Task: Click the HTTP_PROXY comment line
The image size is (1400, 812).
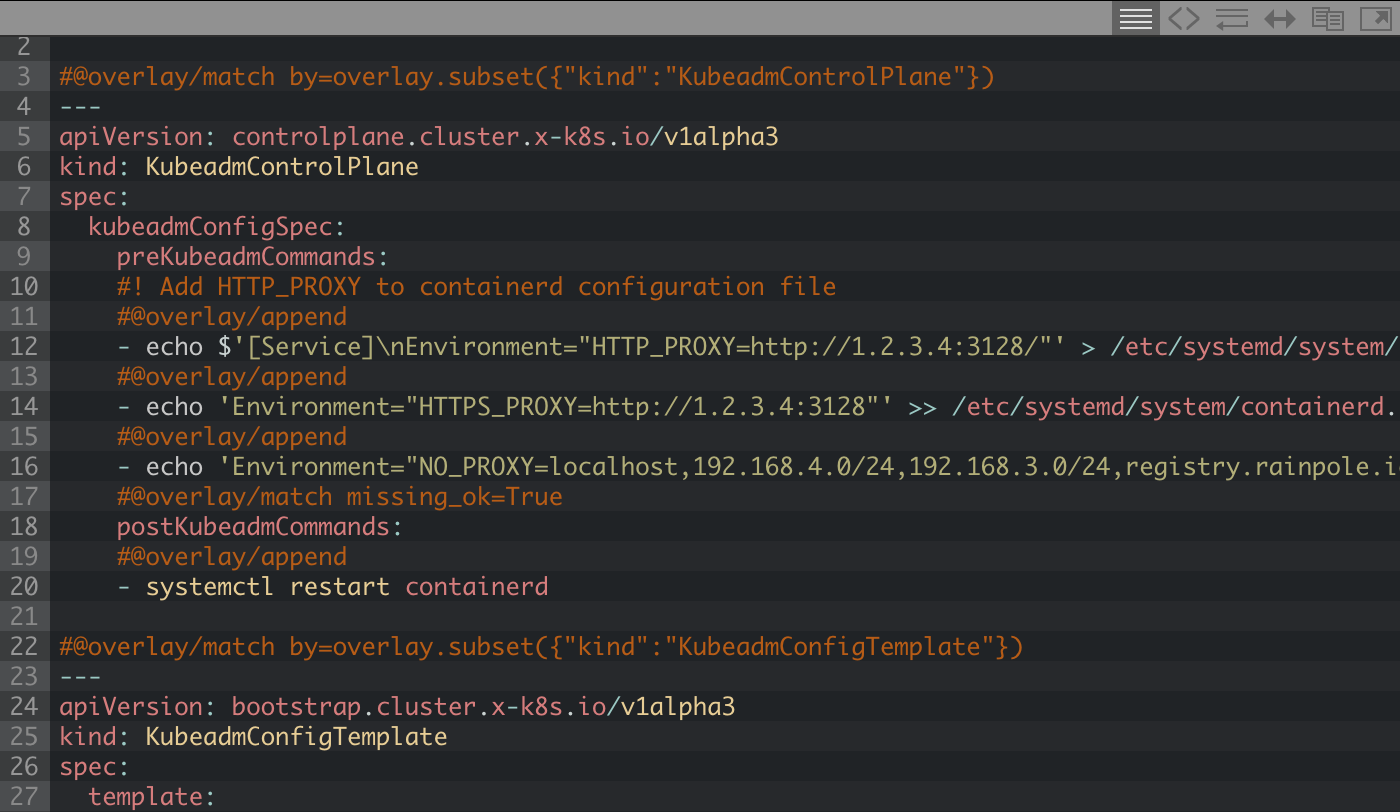Action: coord(476,287)
